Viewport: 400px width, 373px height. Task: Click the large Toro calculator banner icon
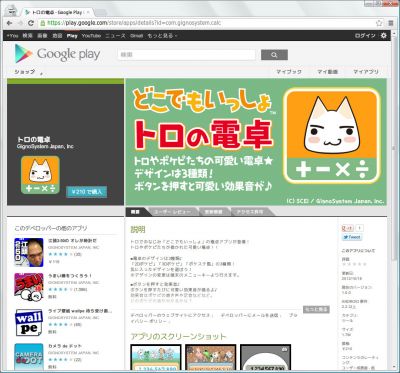(332, 136)
